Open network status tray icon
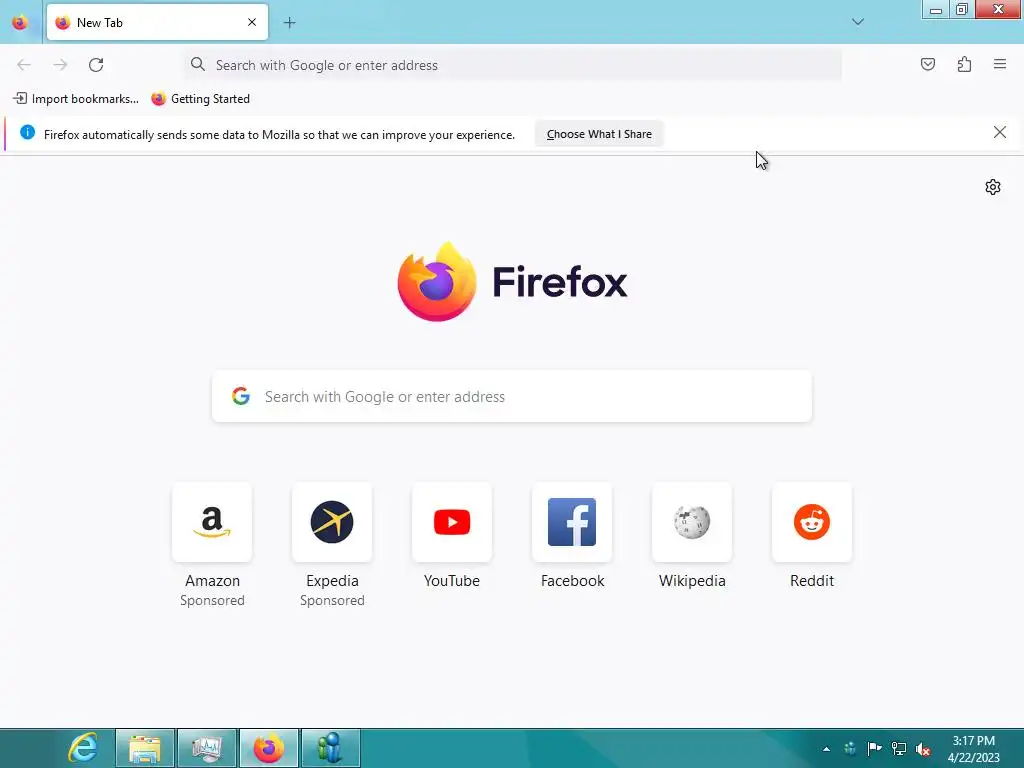The image size is (1024, 768). coord(899,748)
